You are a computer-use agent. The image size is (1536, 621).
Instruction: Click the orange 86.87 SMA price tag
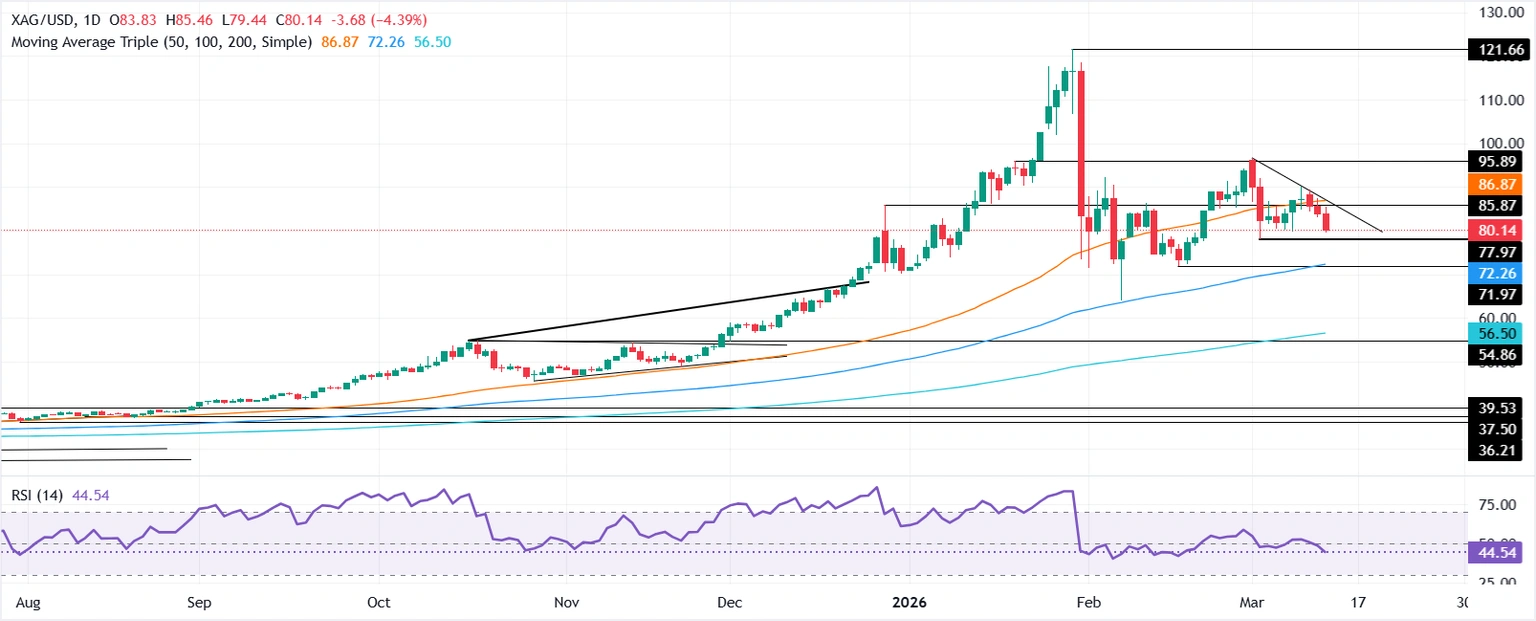click(1495, 184)
